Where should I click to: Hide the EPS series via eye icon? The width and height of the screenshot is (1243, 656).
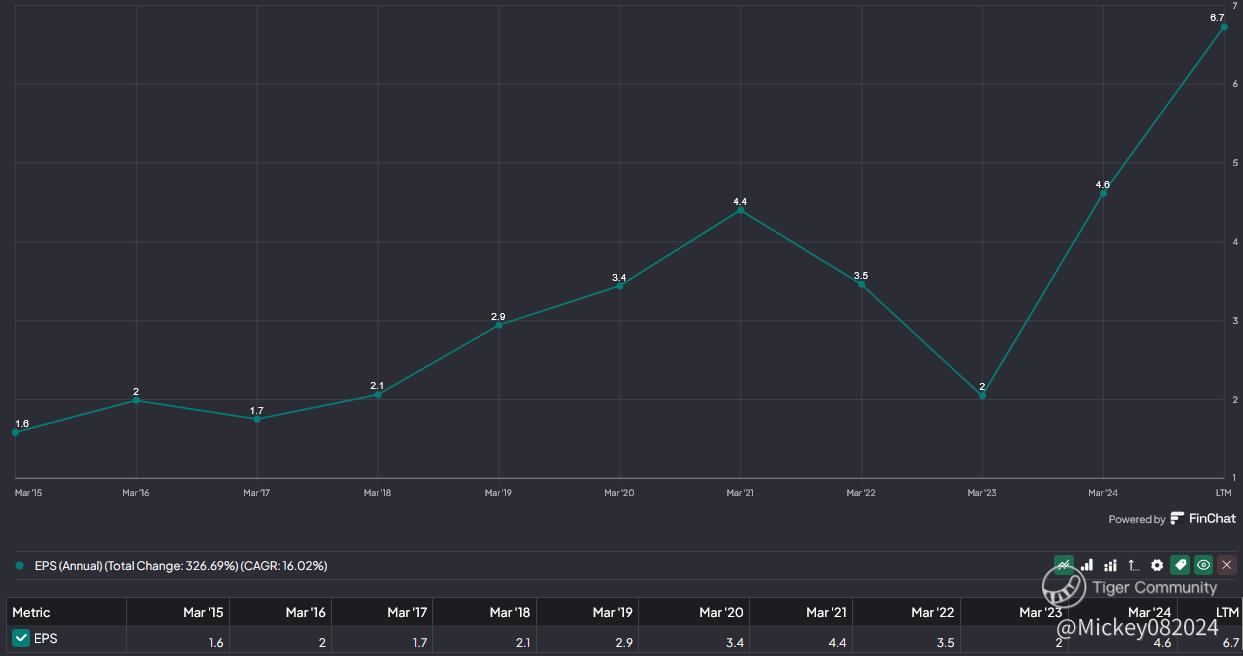coord(1204,565)
